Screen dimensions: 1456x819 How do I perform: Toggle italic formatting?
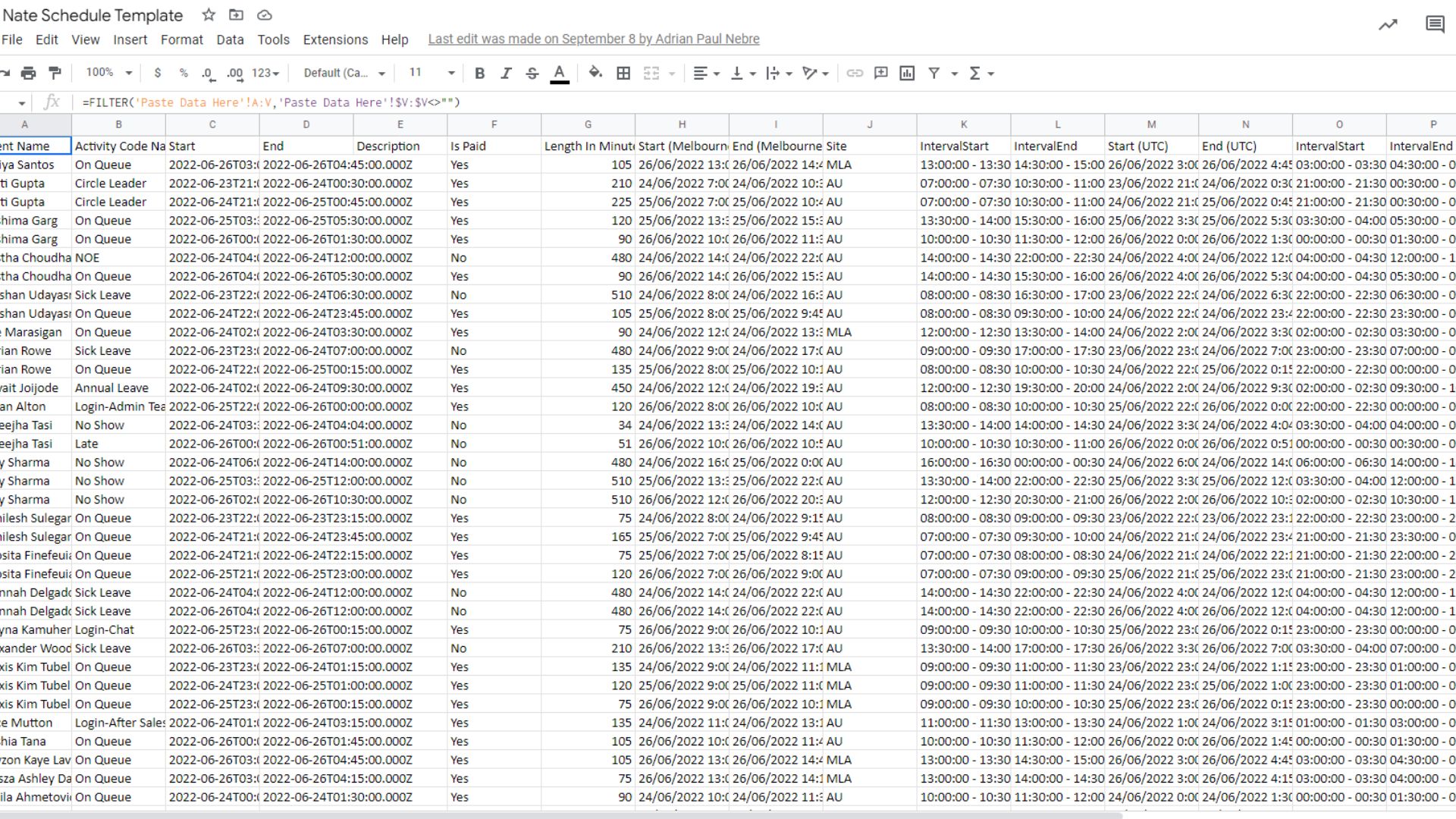[506, 73]
